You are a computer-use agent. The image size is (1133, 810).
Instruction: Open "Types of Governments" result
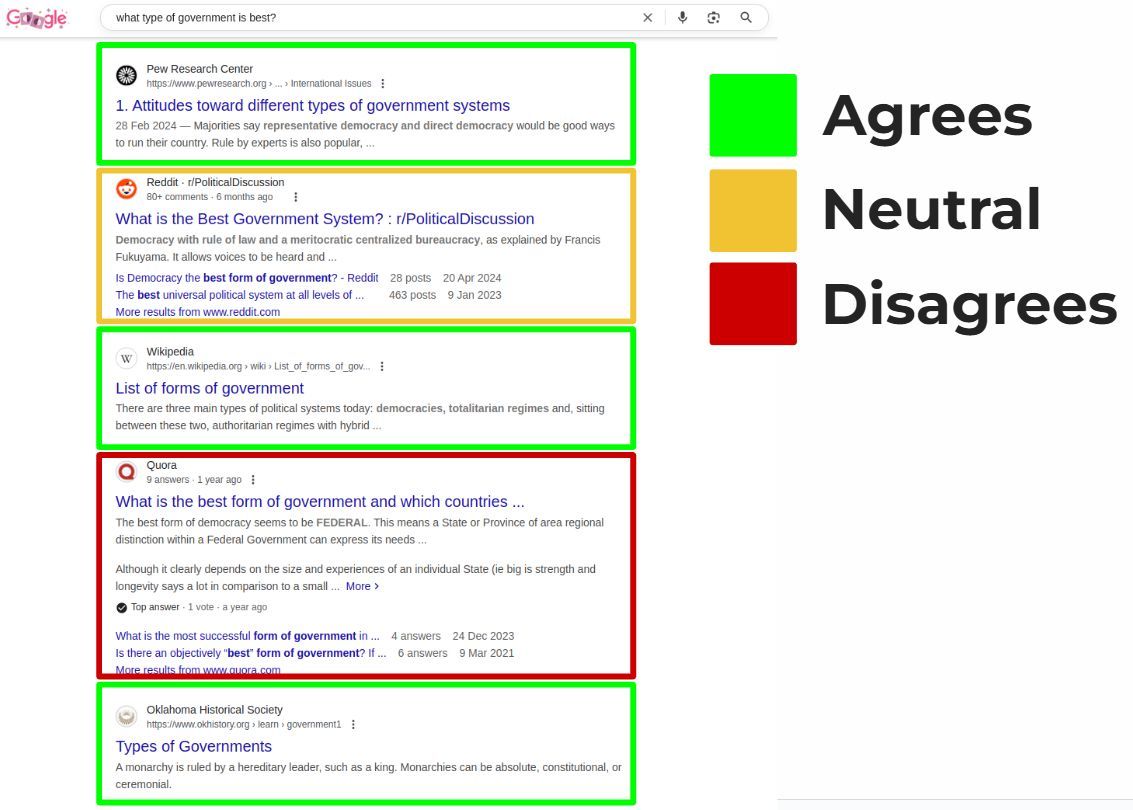(x=193, y=747)
